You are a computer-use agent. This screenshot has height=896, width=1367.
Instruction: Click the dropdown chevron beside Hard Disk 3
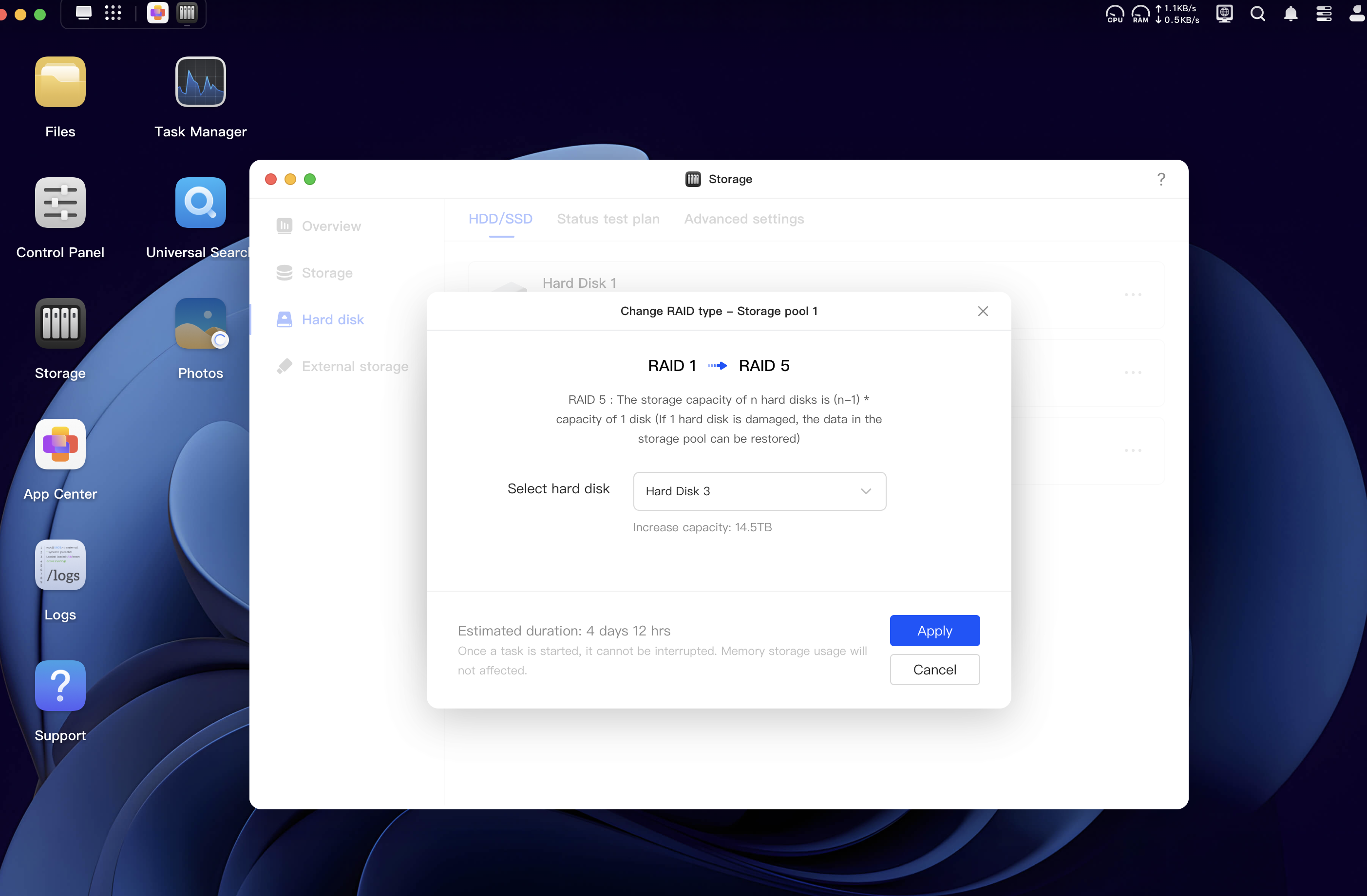tap(866, 491)
